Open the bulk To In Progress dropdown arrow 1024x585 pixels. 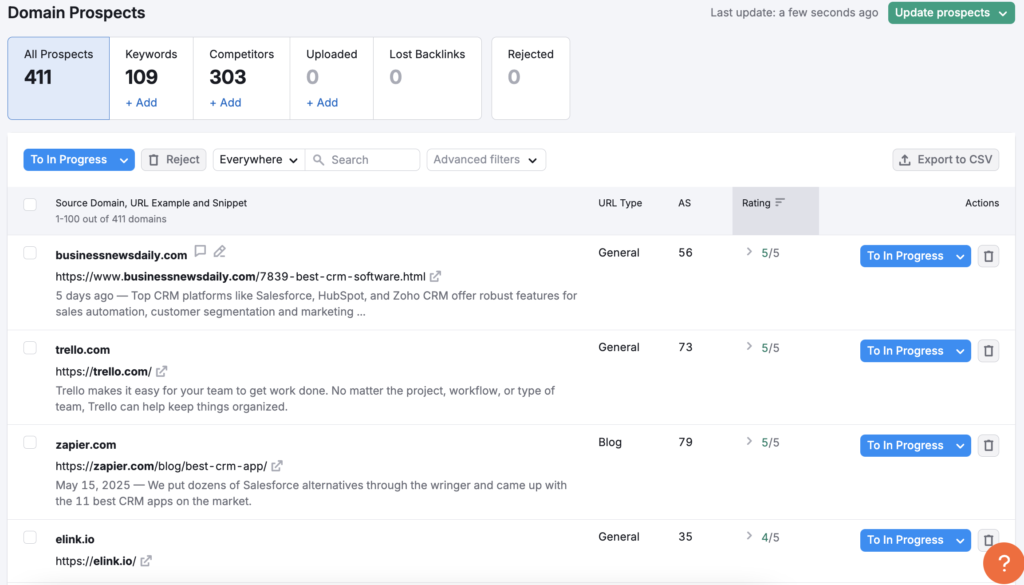click(123, 160)
